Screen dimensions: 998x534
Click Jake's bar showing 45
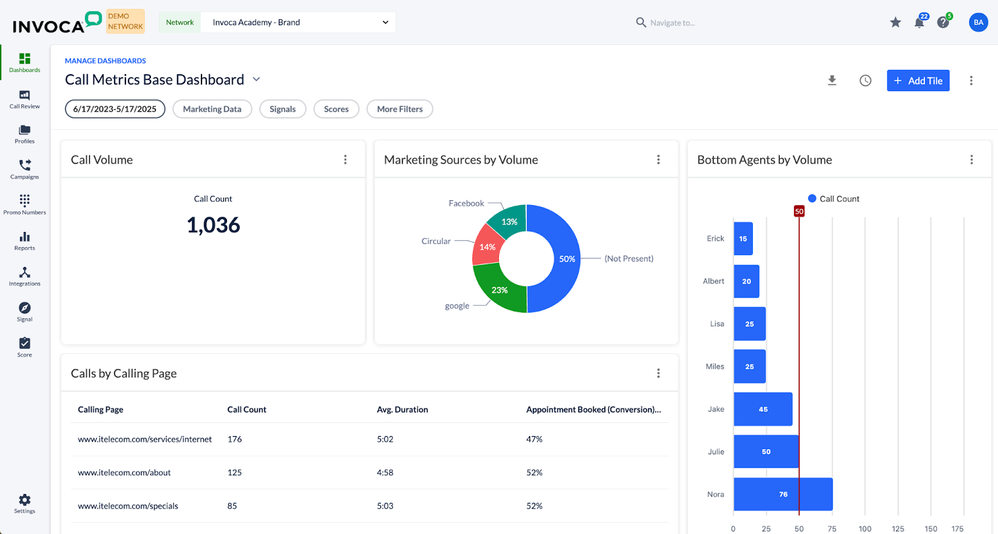point(763,409)
